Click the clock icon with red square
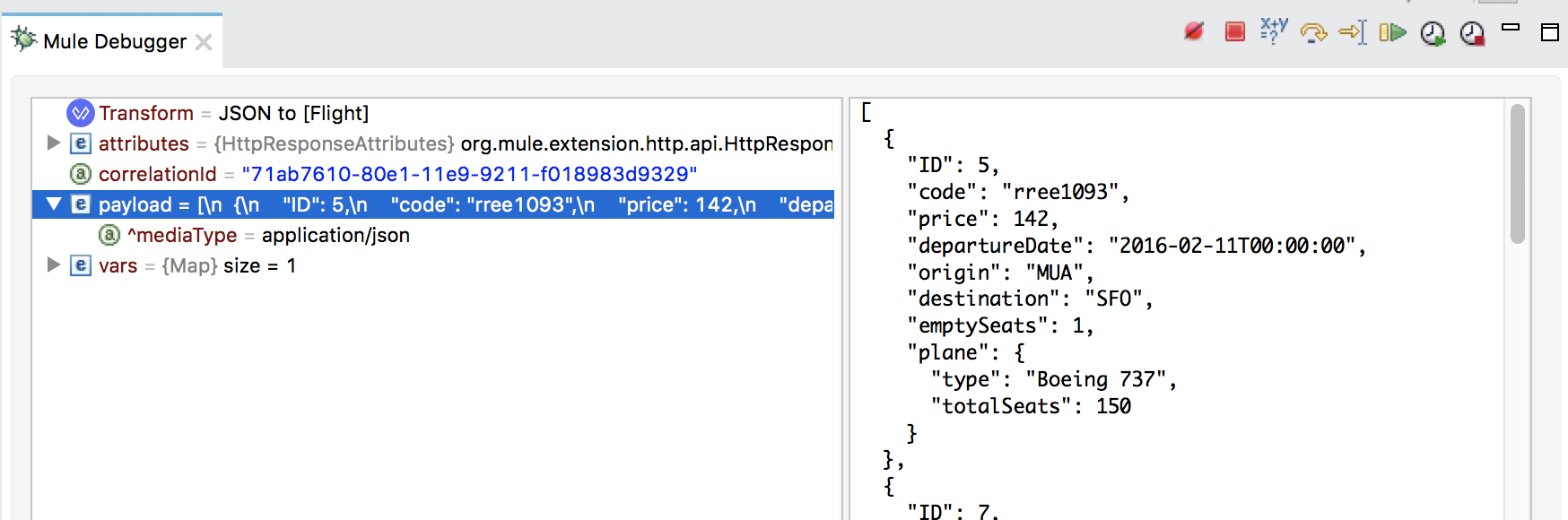The image size is (1568, 520). point(1472,34)
